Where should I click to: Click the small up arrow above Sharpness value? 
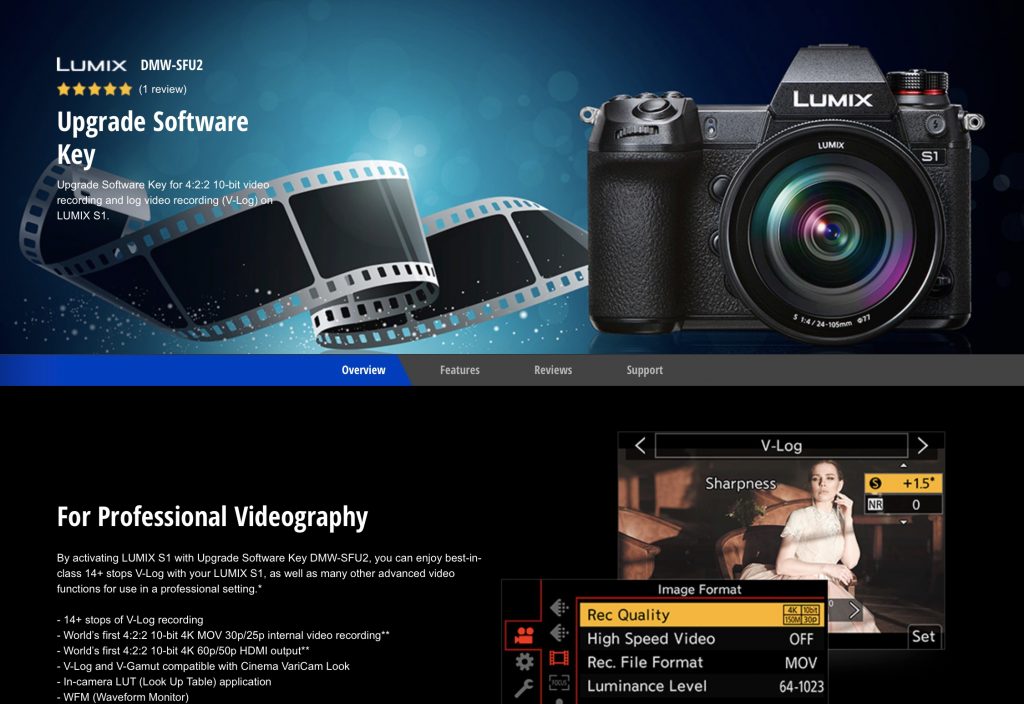tap(903, 466)
